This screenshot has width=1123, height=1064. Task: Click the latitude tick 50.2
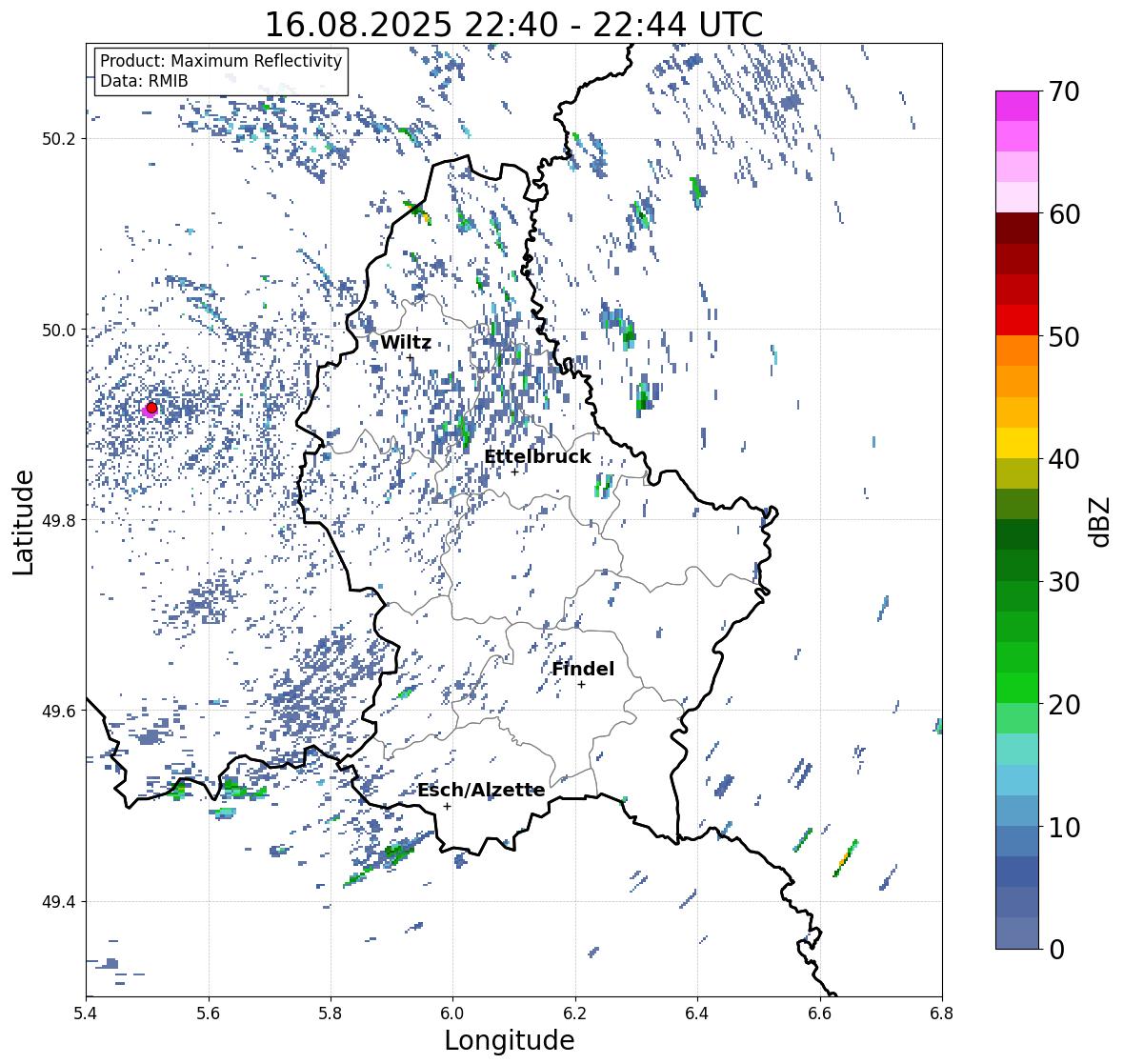59,139
